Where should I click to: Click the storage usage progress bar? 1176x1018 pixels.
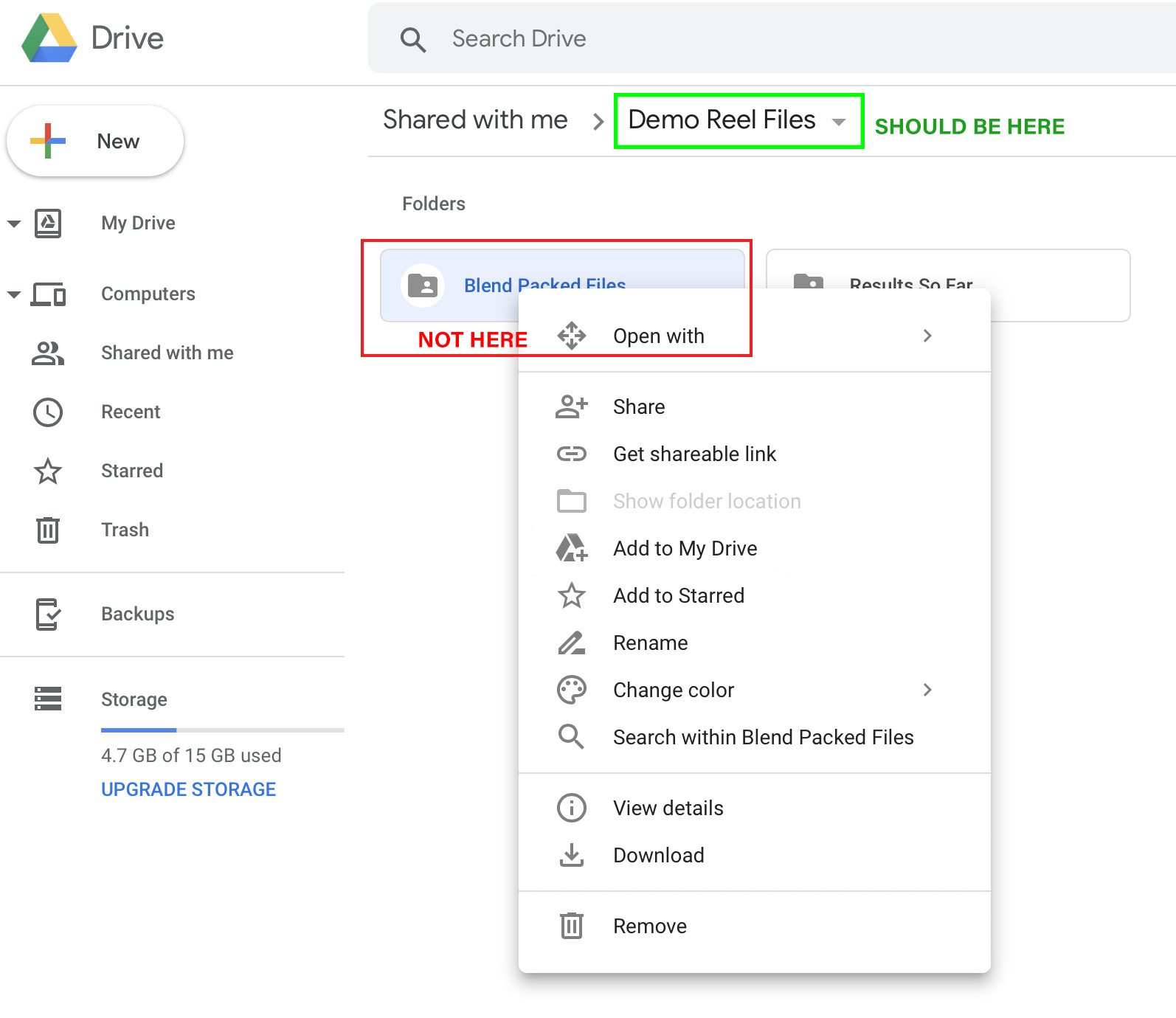[x=223, y=730]
